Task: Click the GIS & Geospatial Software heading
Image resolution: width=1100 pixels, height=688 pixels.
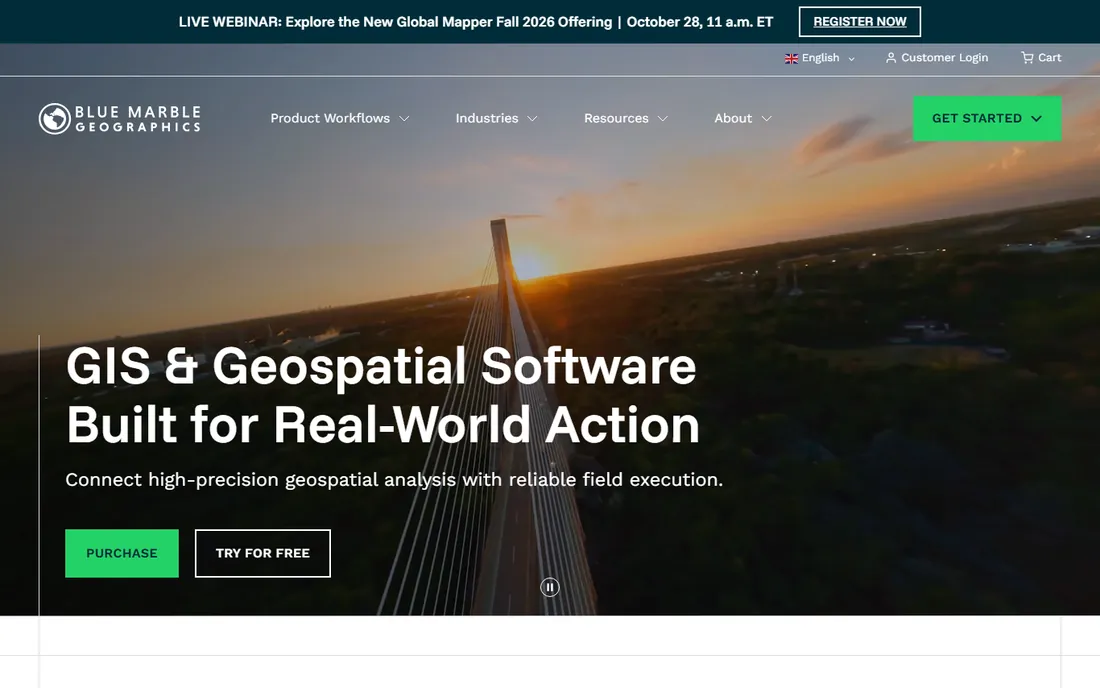Action: pos(382,396)
